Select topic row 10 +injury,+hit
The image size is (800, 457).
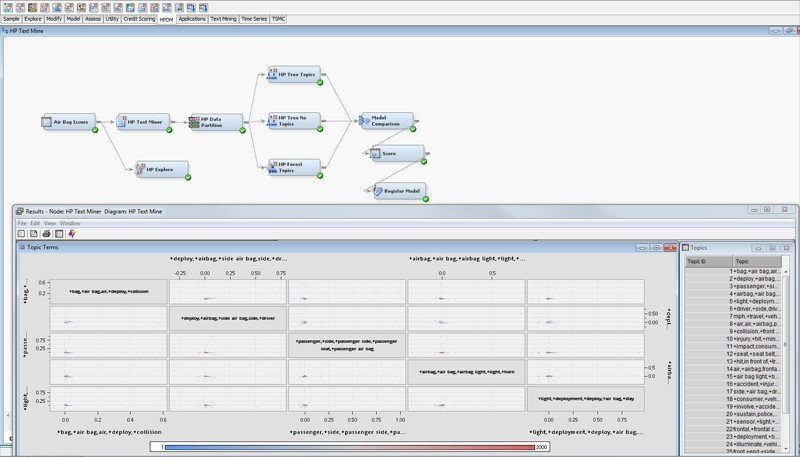[733, 339]
